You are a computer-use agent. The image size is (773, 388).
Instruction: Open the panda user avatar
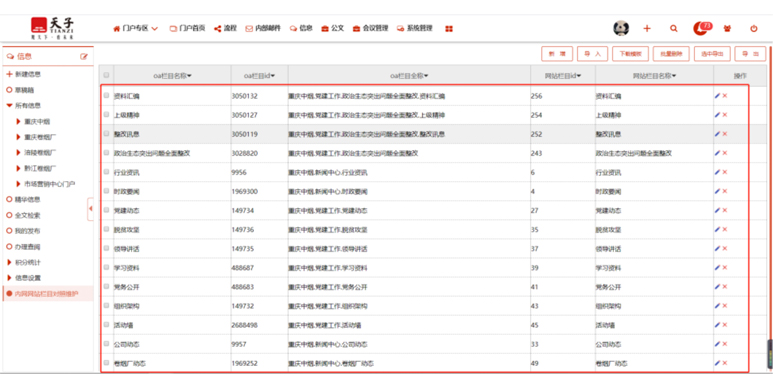tap(621, 28)
